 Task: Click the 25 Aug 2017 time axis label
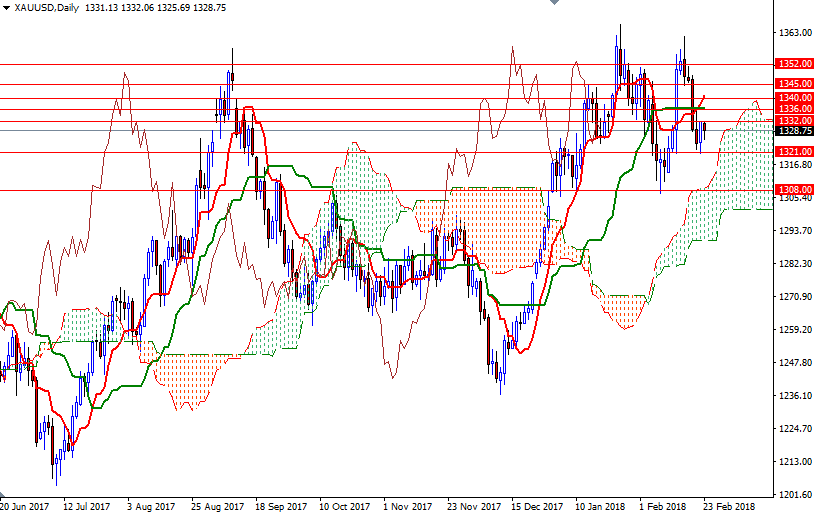tap(217, 506)
